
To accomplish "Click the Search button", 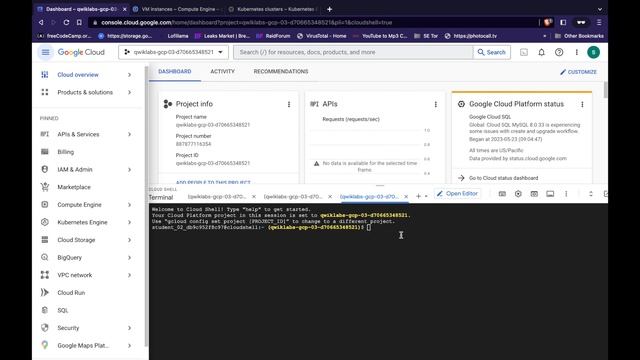I will (x=492, y=52).
